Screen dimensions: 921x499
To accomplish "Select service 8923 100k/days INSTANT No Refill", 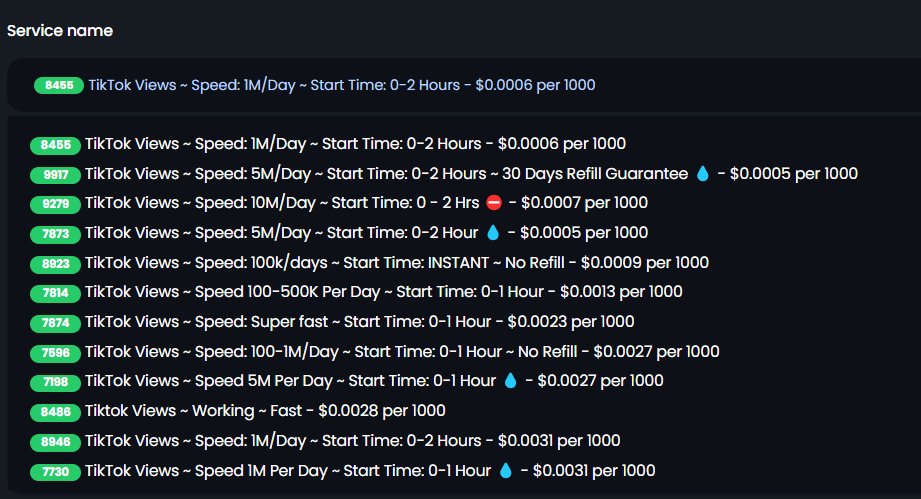I will [x=369, y=262].
